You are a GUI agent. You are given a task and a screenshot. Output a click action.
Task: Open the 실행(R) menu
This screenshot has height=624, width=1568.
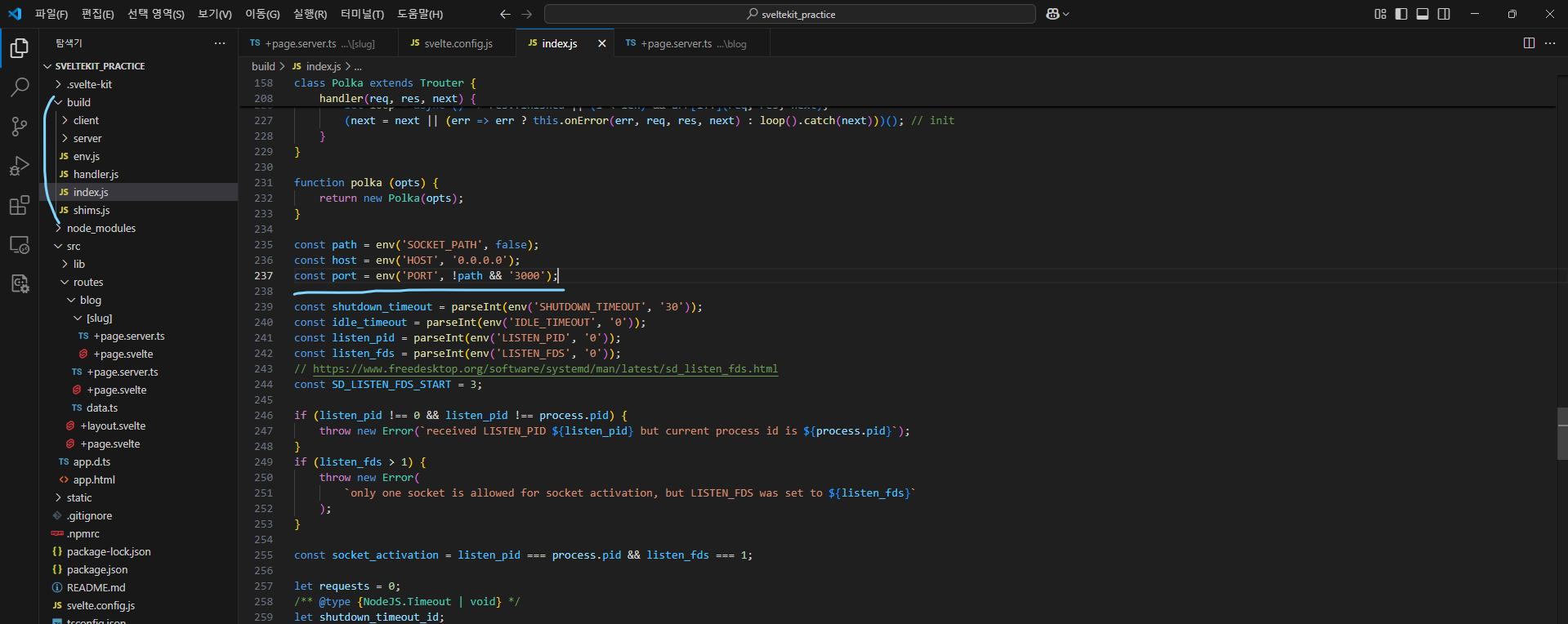tap(310, 14)
